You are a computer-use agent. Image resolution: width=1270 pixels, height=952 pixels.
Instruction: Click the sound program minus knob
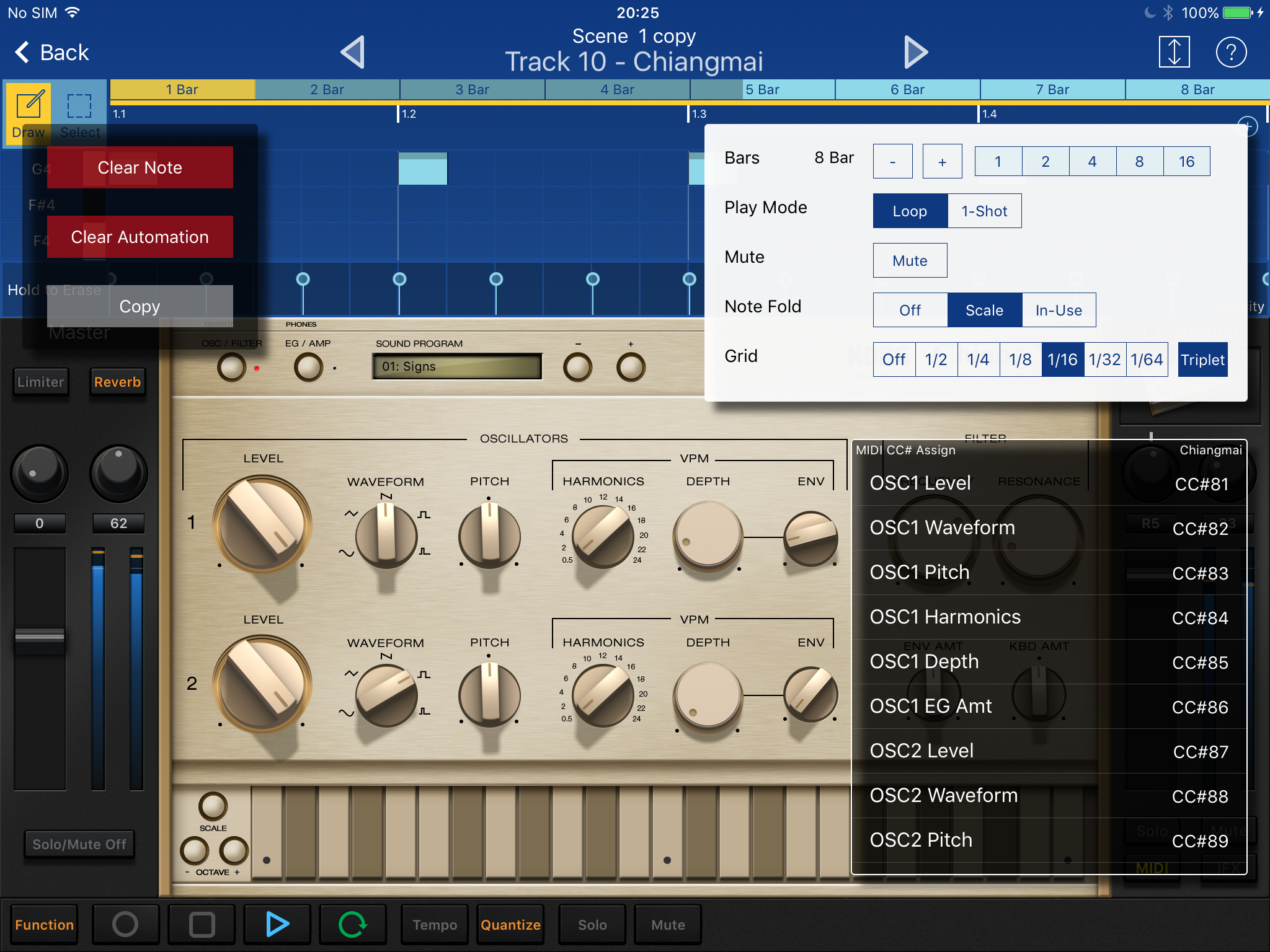click(x=577, y=367)
